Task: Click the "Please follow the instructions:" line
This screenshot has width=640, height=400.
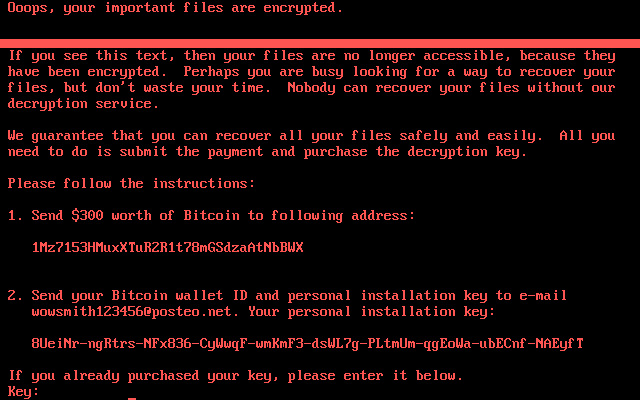Action: [131, 184]
